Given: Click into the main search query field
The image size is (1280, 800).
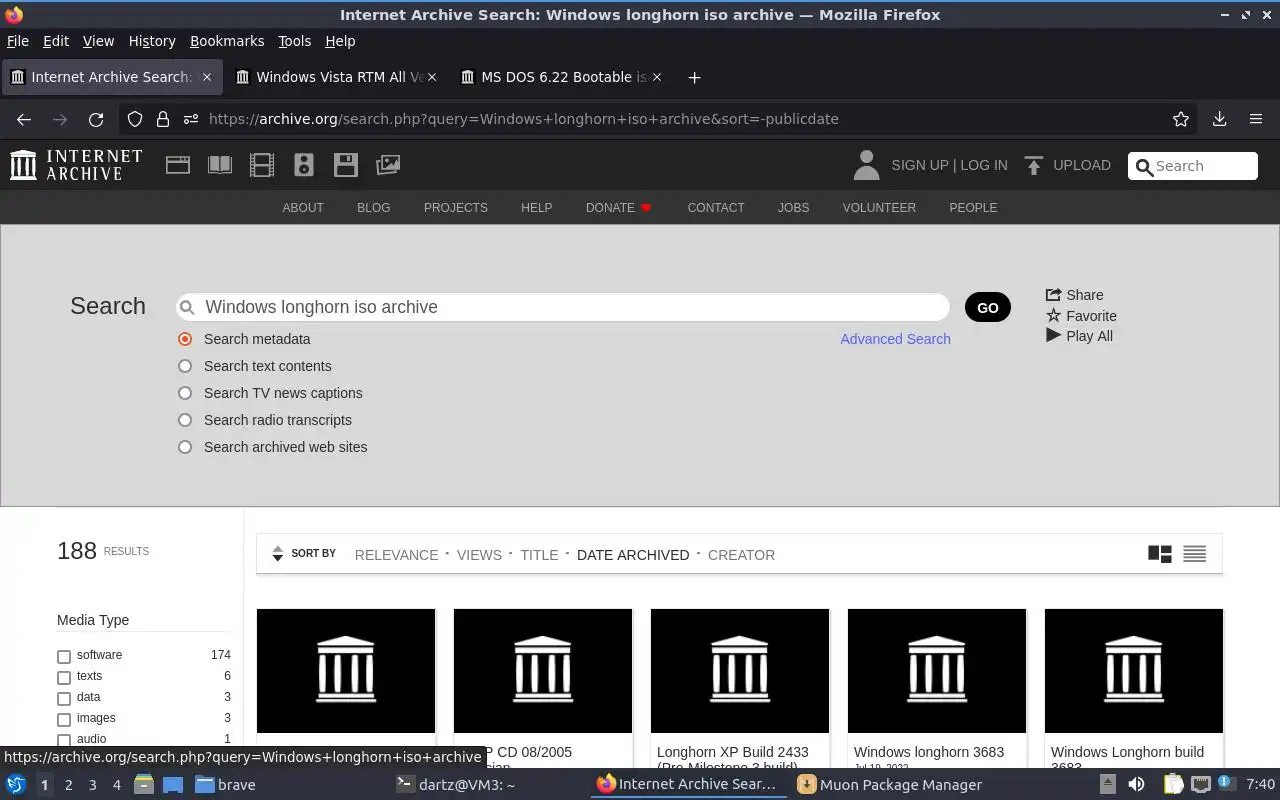Looking at the screenshot, I should pyautogui.click(x=563, y=307).
